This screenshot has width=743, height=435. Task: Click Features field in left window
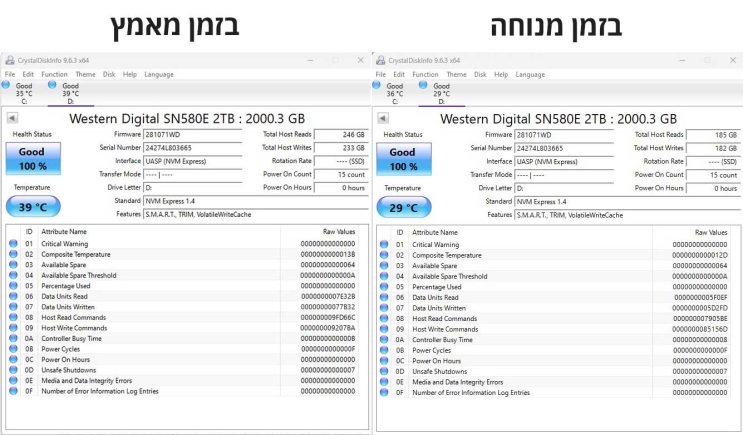(x=256, y=214)
